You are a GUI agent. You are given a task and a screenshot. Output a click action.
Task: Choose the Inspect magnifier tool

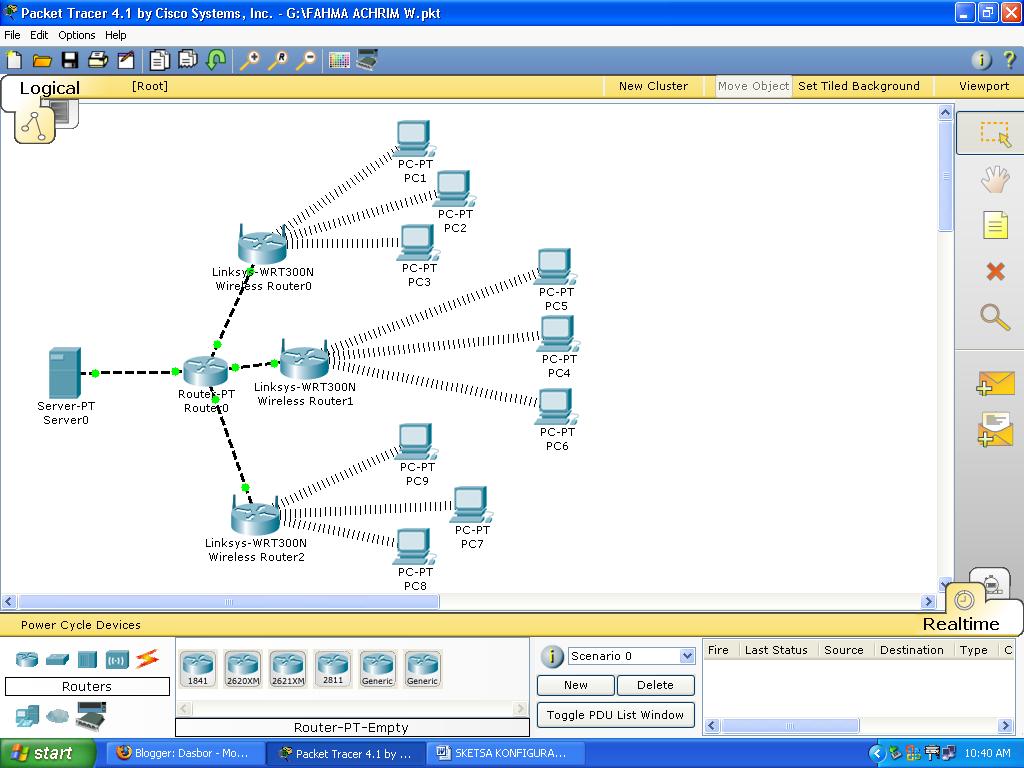[995, 317]
